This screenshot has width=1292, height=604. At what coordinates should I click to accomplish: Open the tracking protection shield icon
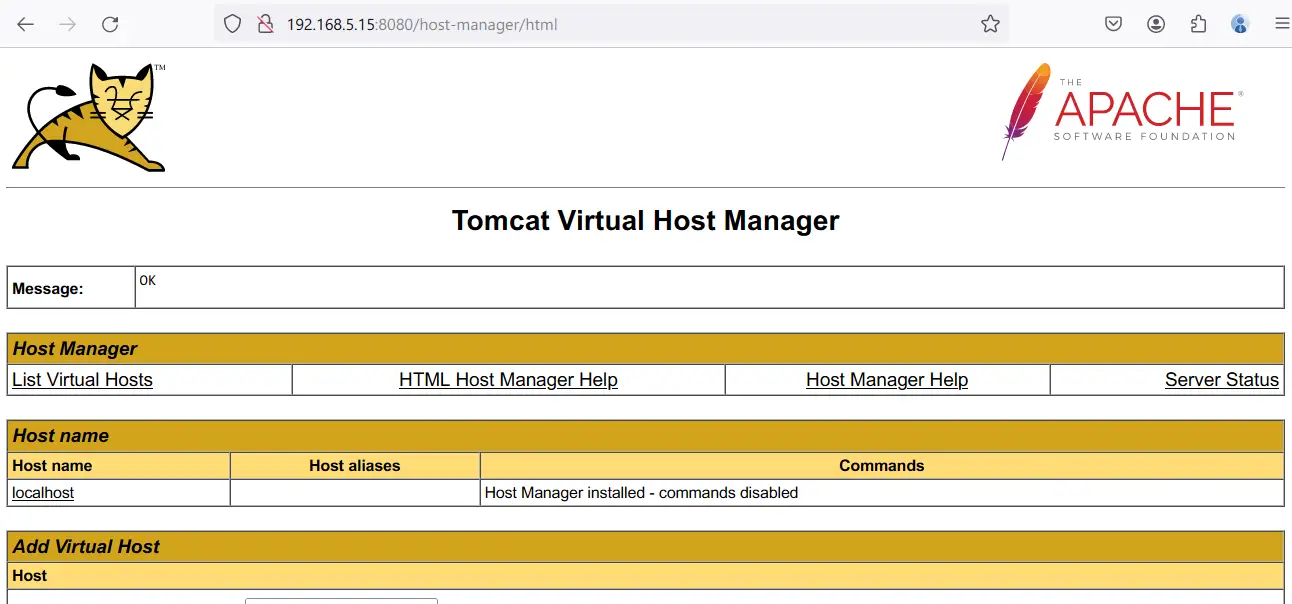click(x=233, y=24)
